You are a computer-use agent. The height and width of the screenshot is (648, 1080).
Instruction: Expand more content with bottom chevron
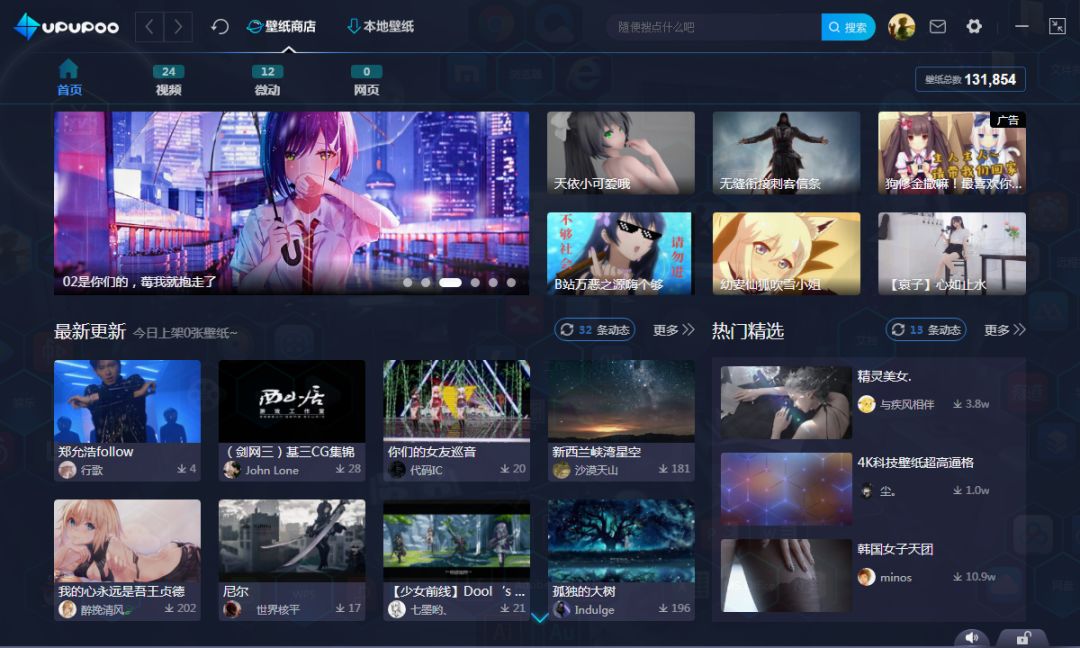click(x=540, y=618)
